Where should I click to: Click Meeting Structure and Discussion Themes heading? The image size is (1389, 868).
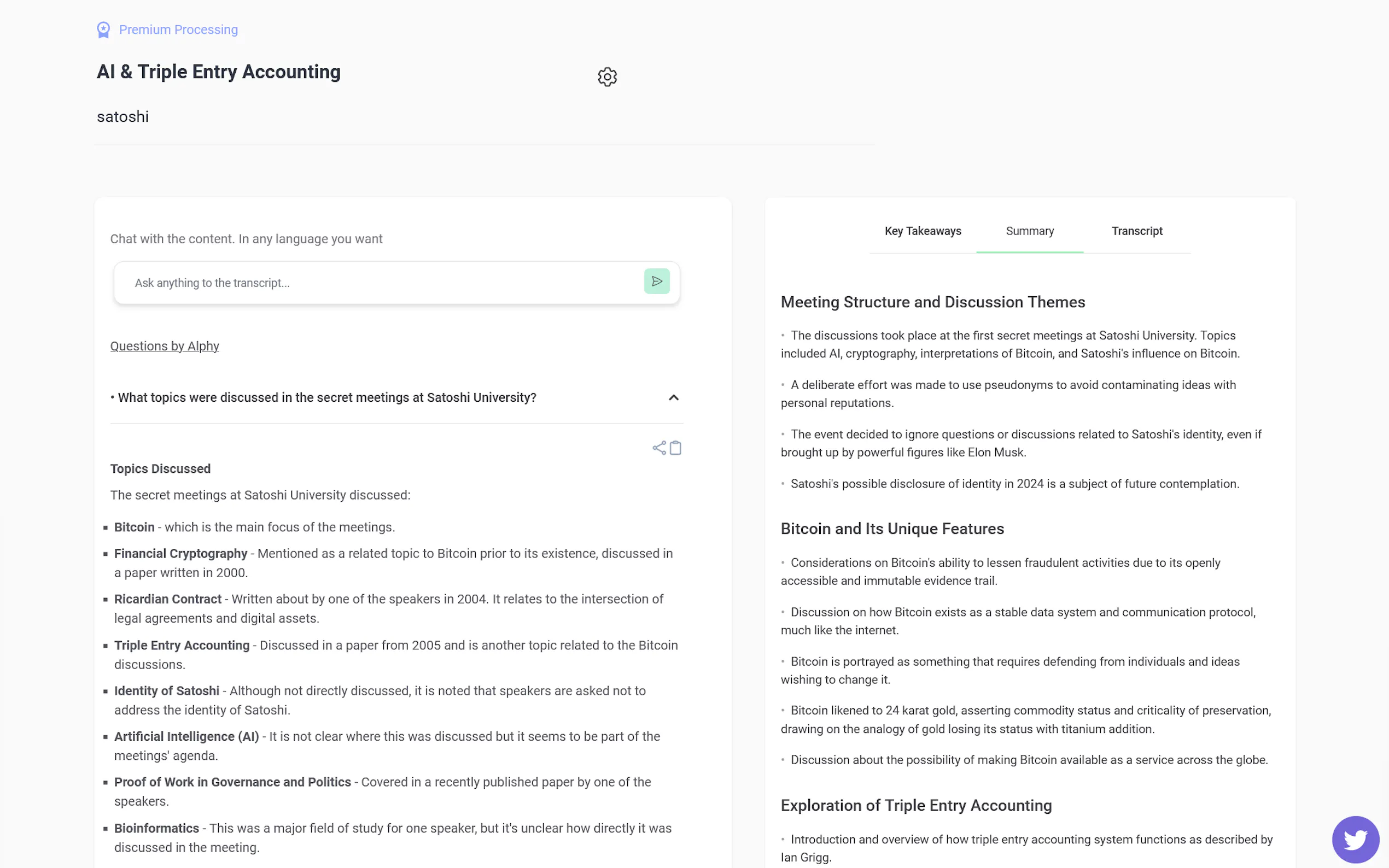(x=932, y=302)
